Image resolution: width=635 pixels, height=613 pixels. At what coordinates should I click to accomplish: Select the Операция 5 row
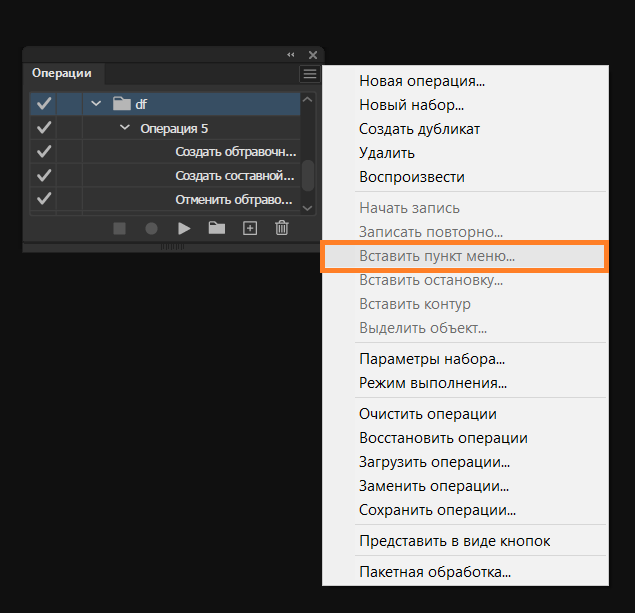click(x=165, y=128)
